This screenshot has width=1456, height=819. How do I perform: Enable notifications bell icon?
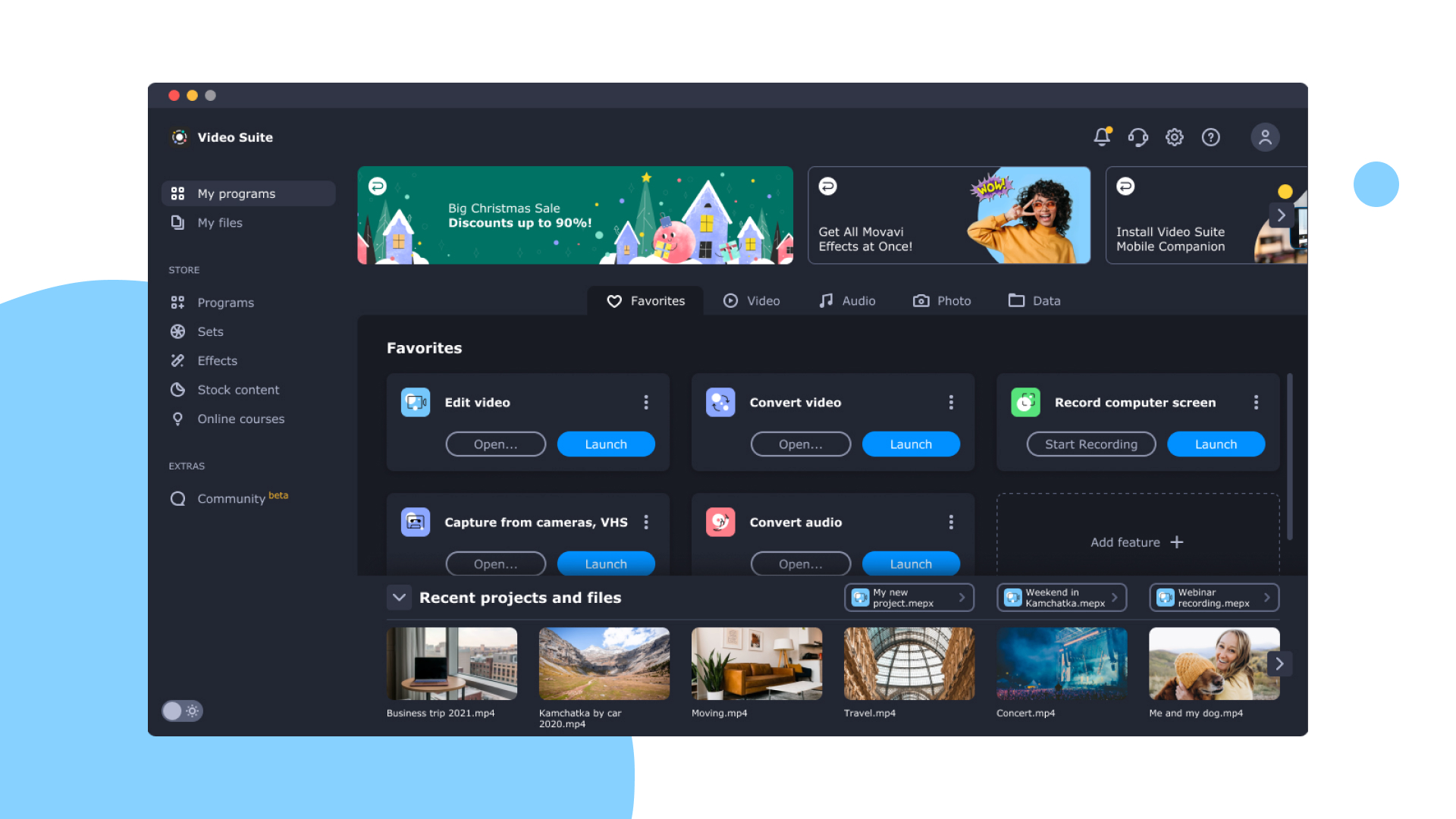click(1101, 137)
